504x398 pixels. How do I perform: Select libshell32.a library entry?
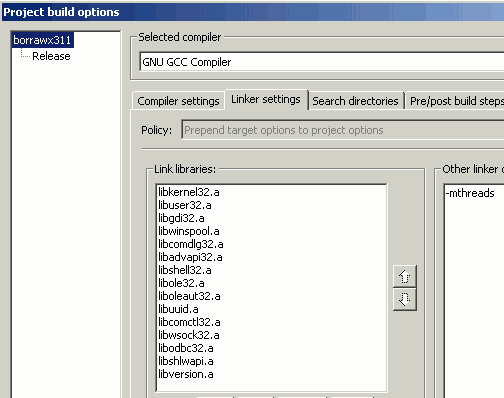click(x=185, y=270)
